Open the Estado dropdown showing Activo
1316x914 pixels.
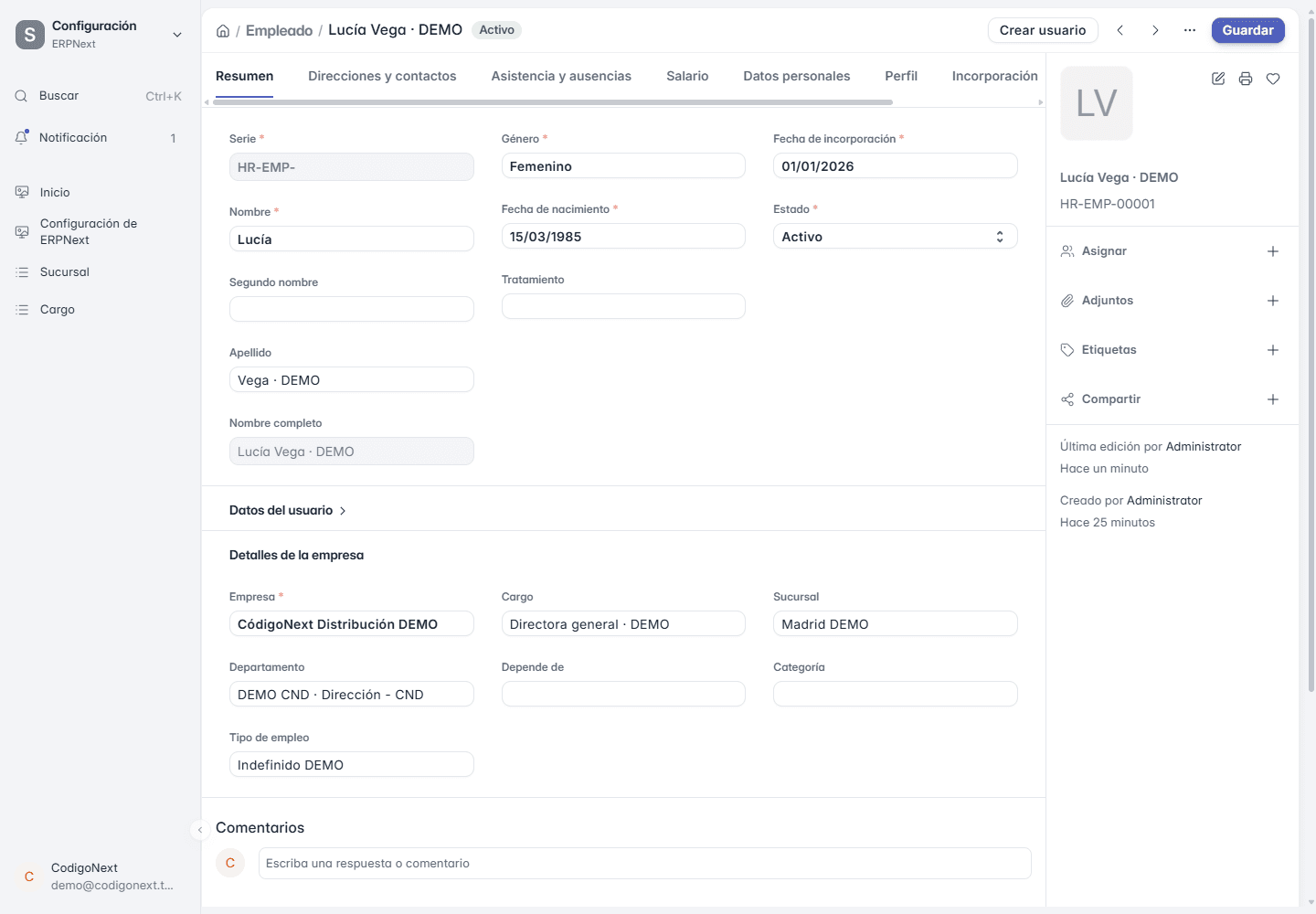pos(896,237)
